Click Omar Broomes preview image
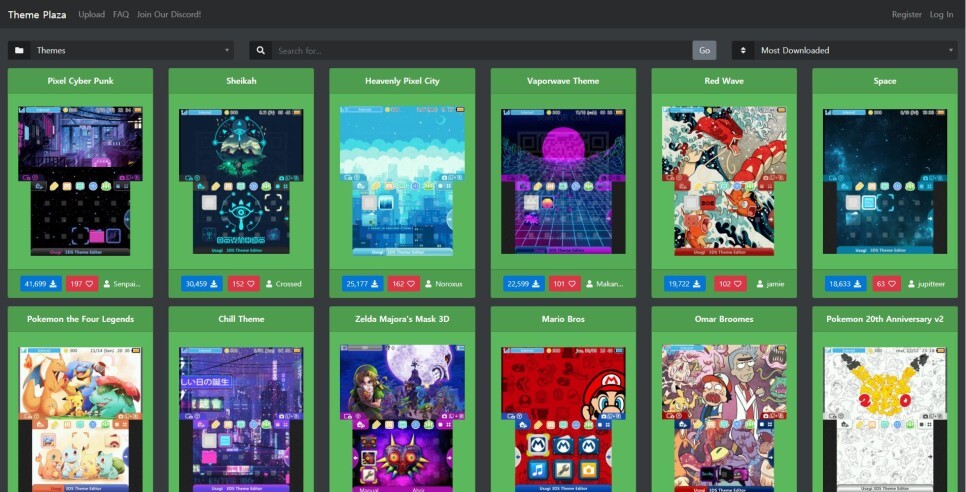This screenshot has width=966, height=492. point(724,419)
